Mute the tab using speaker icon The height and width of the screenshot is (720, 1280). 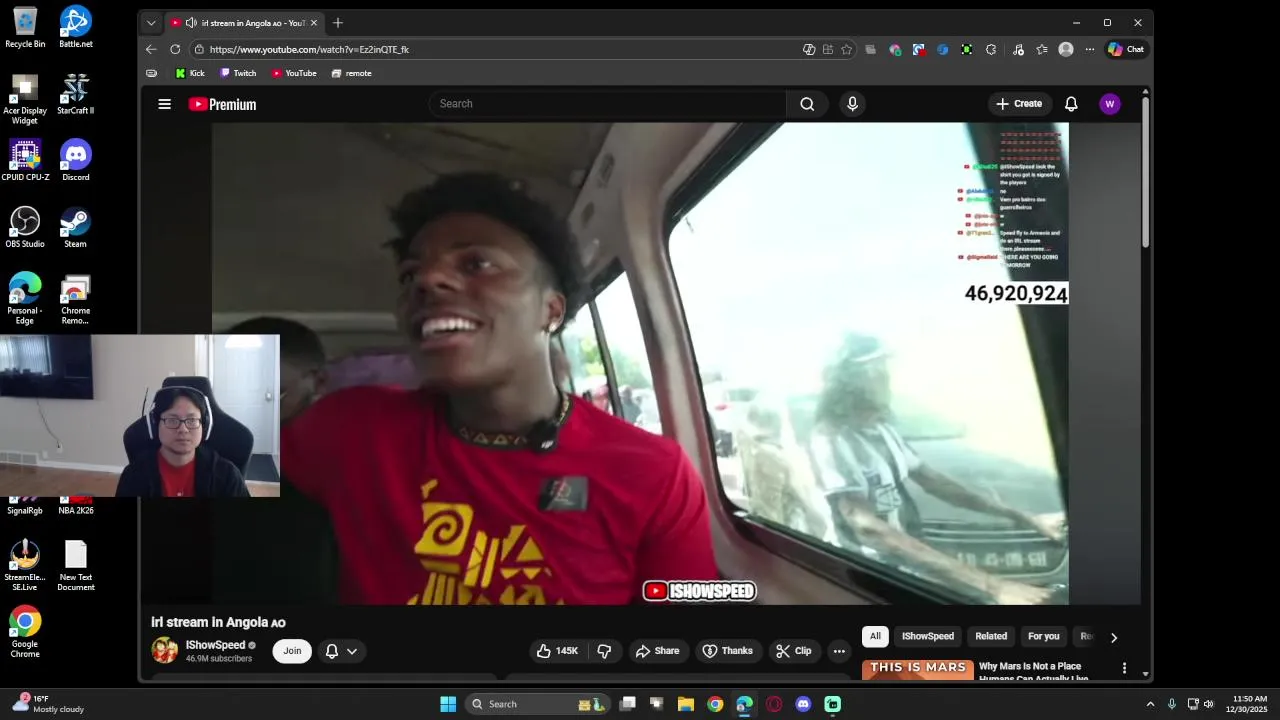click(190, 22)
